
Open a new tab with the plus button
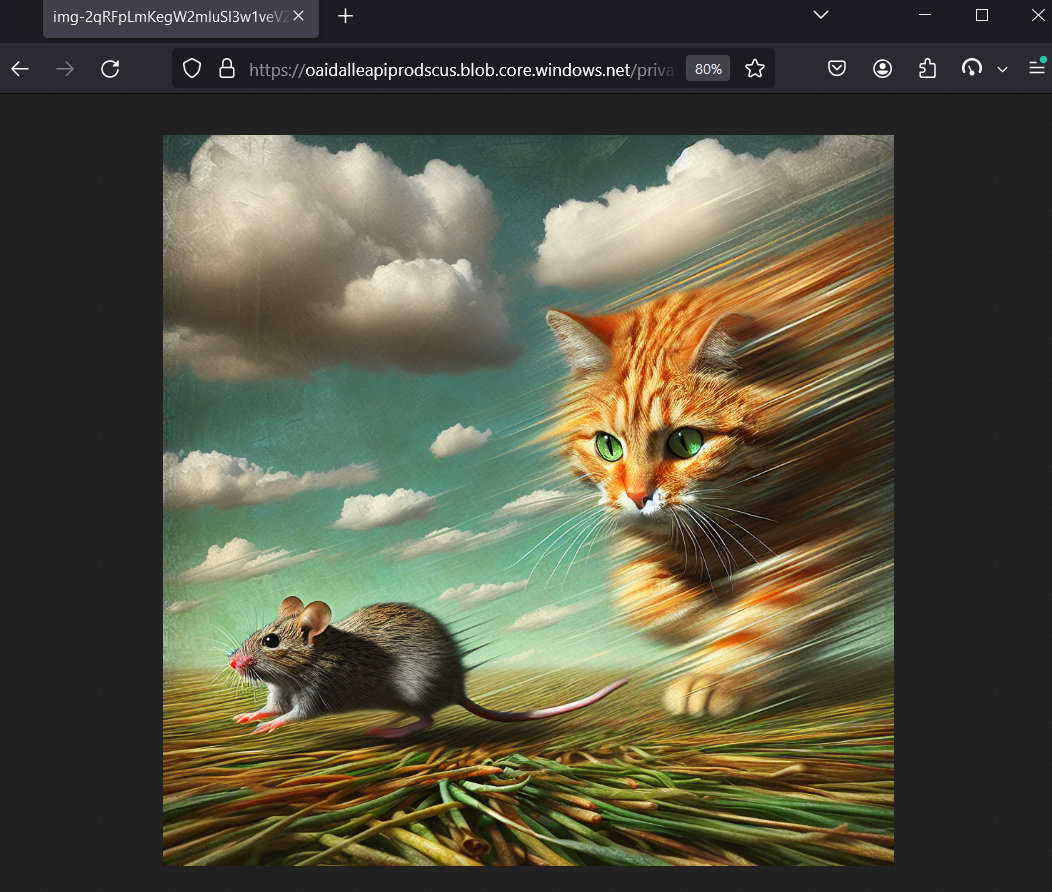click(x=344, y=15)
